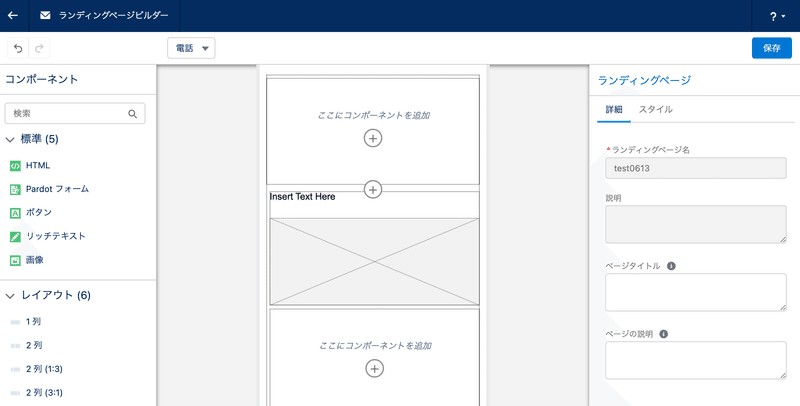Image resolution: width=800 pixels, height=406 pixels.
Task: Click the ランディングページ名 field with test0613
Action: 695,168
